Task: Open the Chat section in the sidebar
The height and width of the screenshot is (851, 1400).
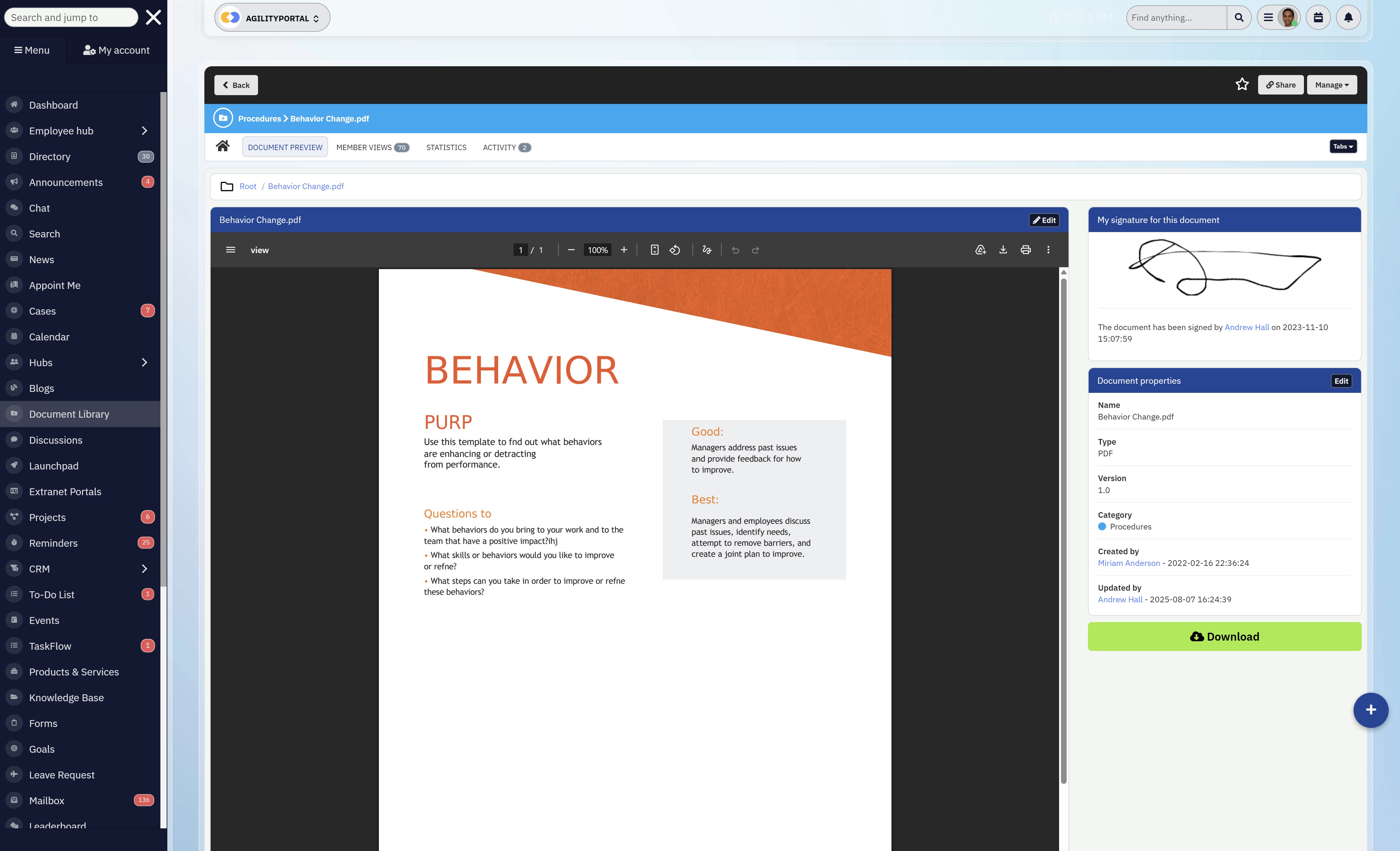Action: pyautogui.click(x=39, y=208)
